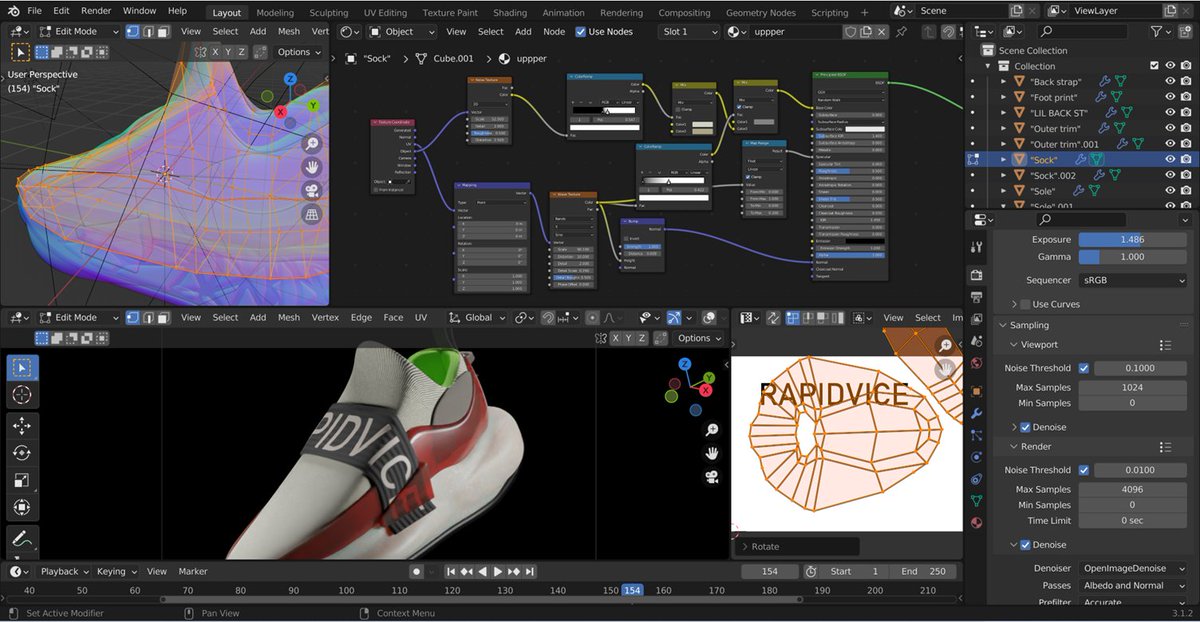Open the Playback dropdown in timeline
Image resolution: width=1200 pixels, height=622 pixels.
coord(64,571)
